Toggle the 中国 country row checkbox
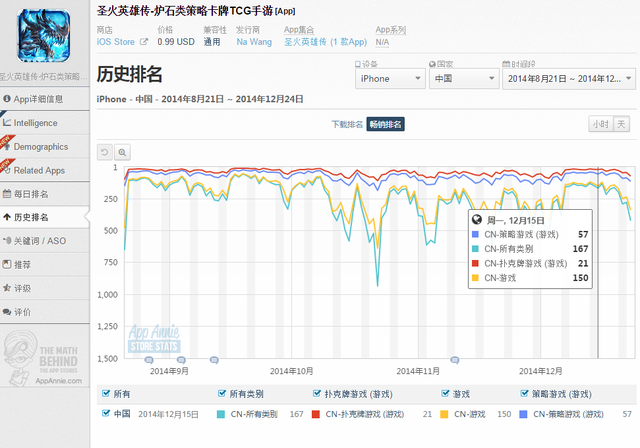Screen dimensions: 640x448 click(x=106, y=413)
